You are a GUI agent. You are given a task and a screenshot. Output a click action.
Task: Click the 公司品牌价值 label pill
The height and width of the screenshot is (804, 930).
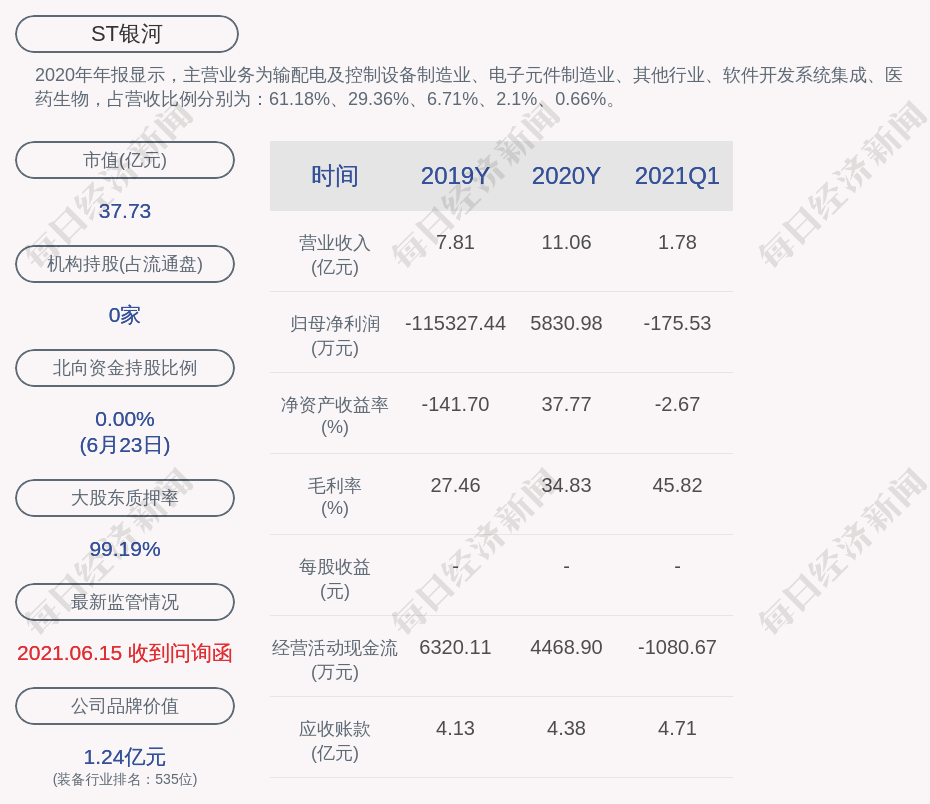[125, 706]
